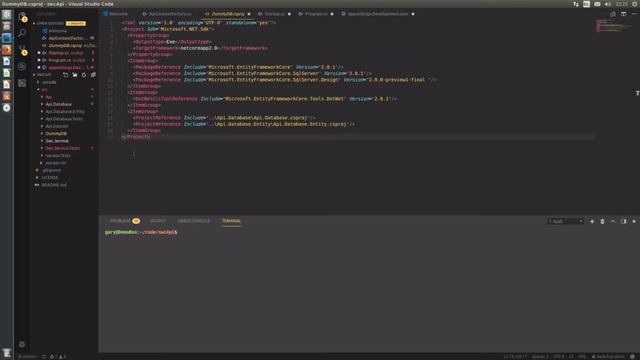Switch to Startup.cs editor tab
The width and height of the screenshot is (640, 360).
point(274,14)
